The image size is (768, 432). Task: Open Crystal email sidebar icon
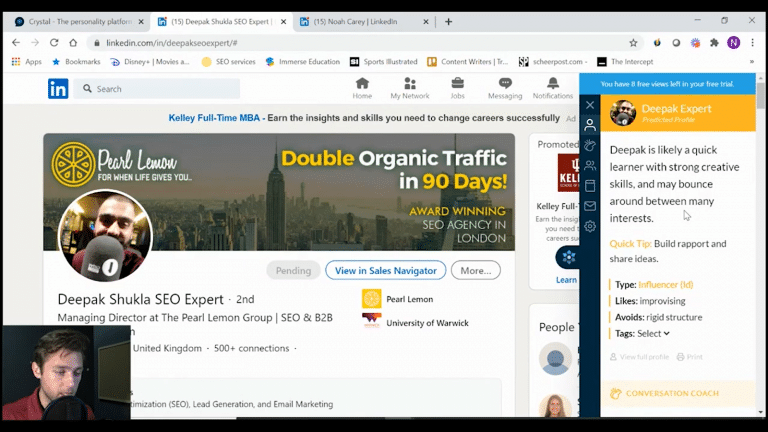[x=590, y=206]
